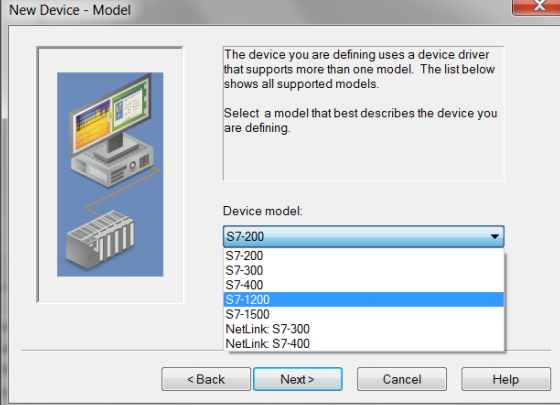
Task: Select NetLink: S7-300 option
Action: (x=364, y=329)
